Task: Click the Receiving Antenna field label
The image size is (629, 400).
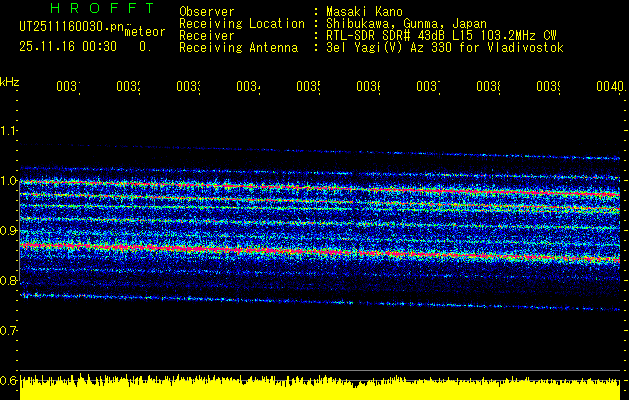Action: [x=239, y=48]
